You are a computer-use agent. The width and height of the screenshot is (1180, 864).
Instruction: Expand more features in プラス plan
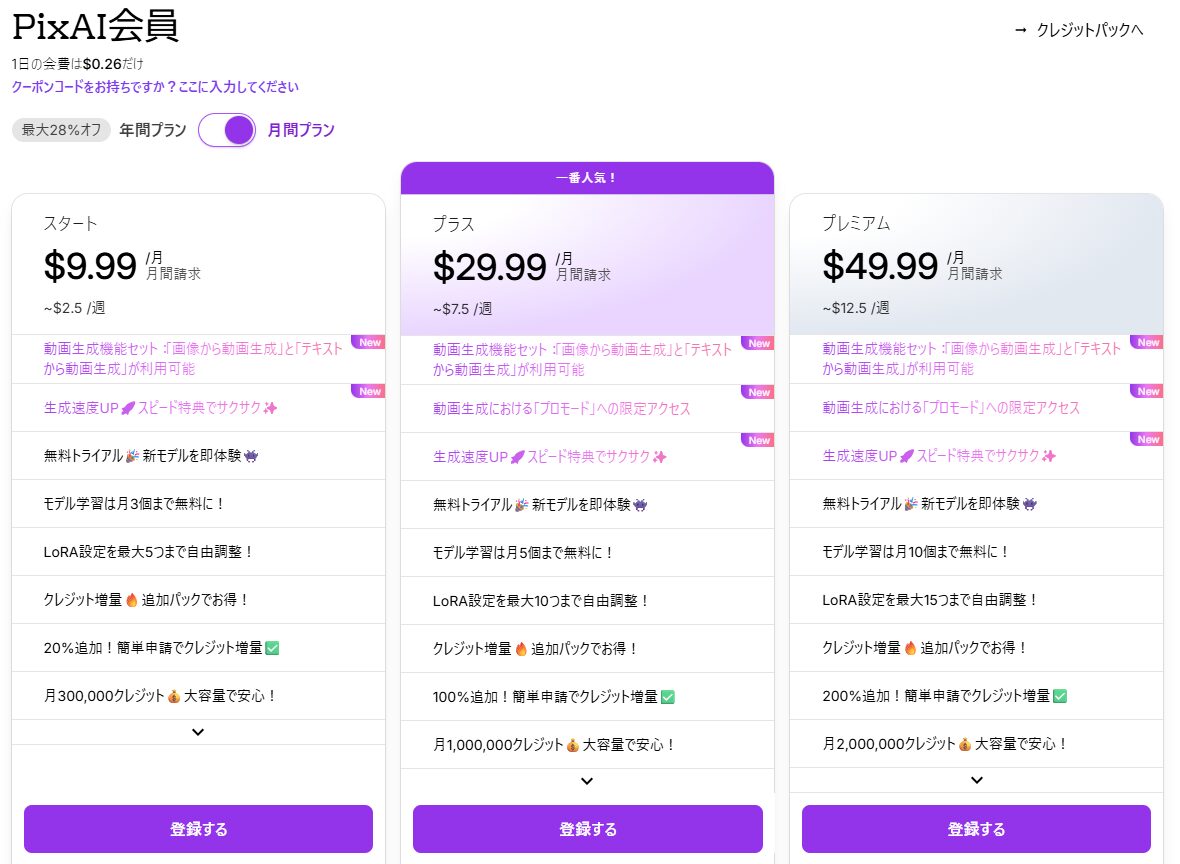click(x=587, y=780)
